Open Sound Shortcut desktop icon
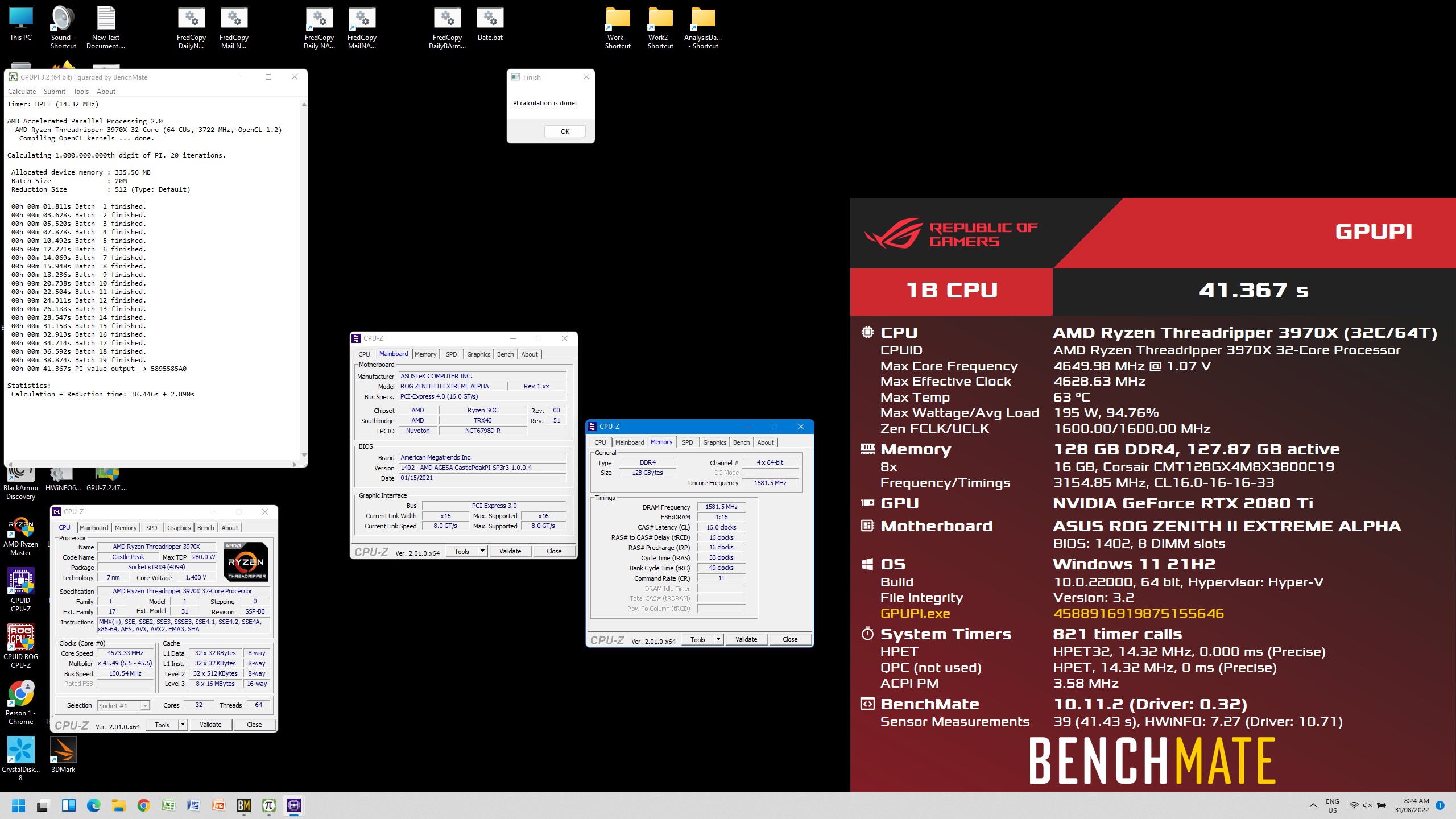 coord(63,27)
